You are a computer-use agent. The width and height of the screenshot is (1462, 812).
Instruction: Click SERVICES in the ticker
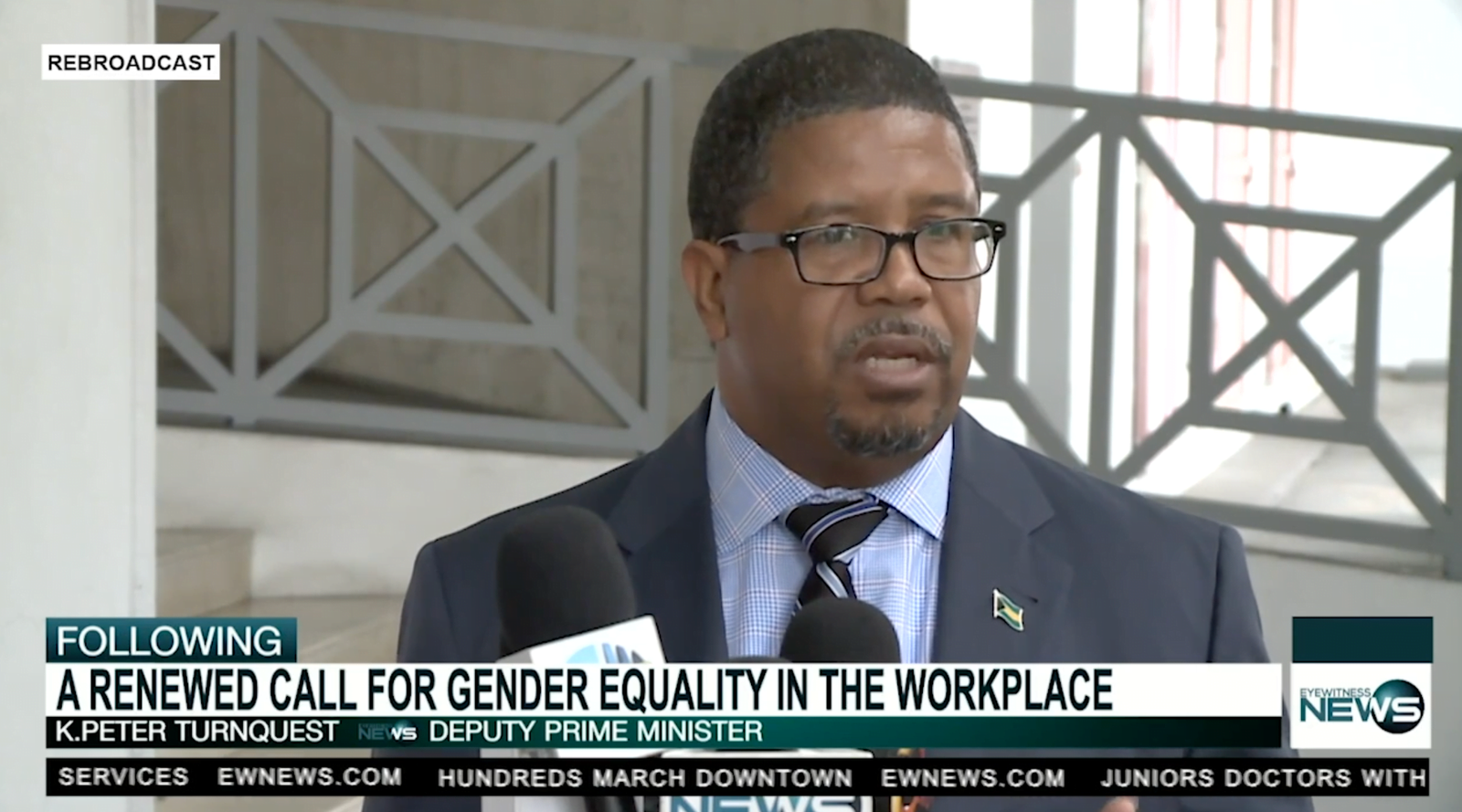coord(123,777)
